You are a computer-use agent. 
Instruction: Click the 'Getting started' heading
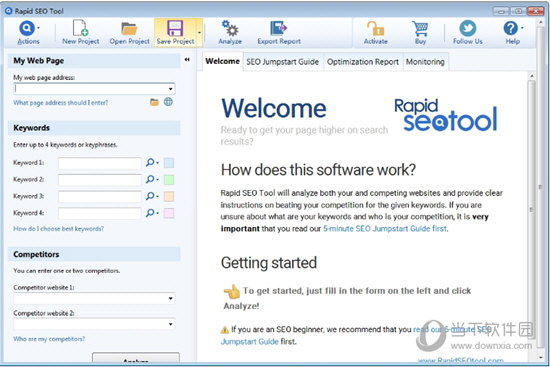coord(269,263)
